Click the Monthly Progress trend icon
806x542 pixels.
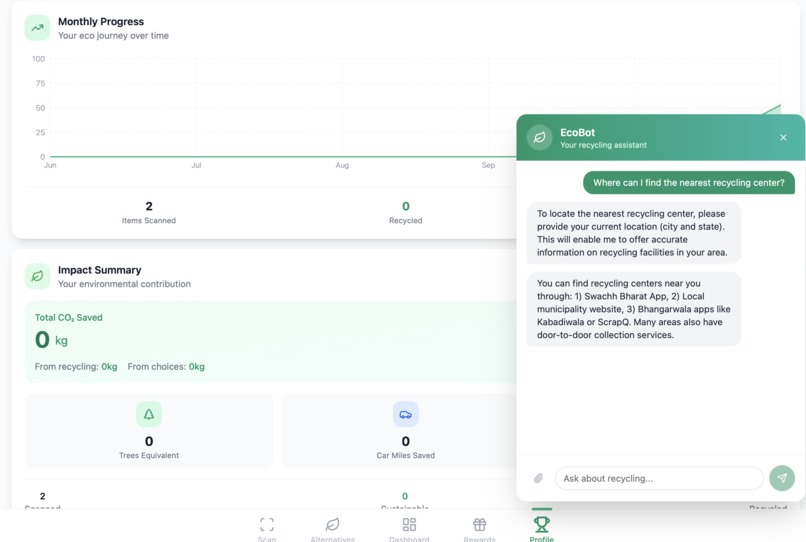coord(38,28)
